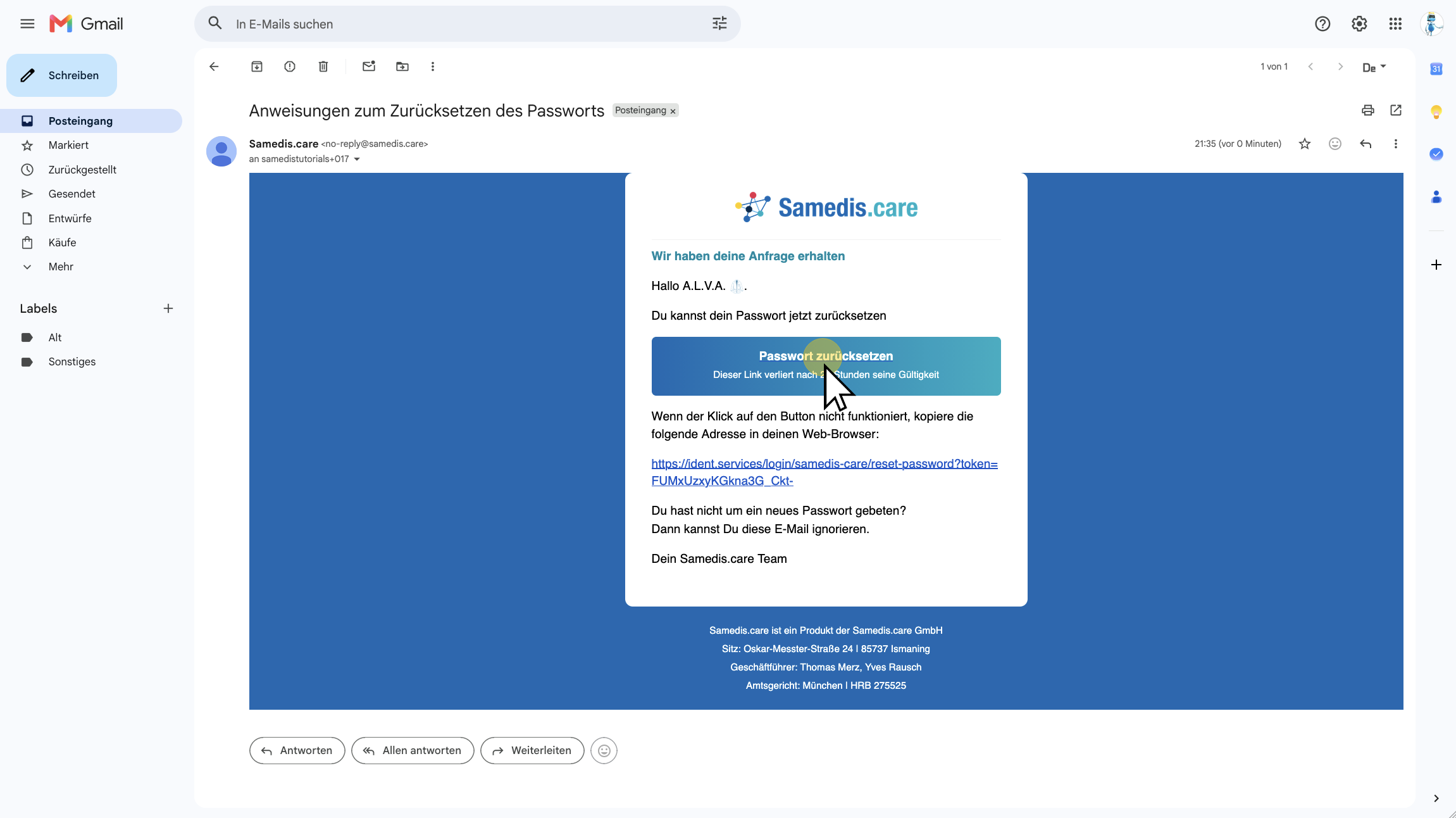1456x818 pixels.
Task: Mark the email as unread
Action: point(369,66)
